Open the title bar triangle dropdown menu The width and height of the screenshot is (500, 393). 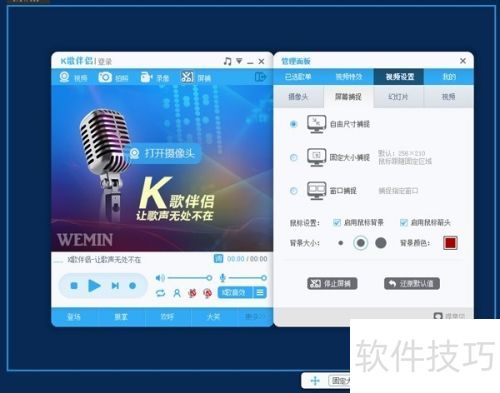(x=239, y=61)
